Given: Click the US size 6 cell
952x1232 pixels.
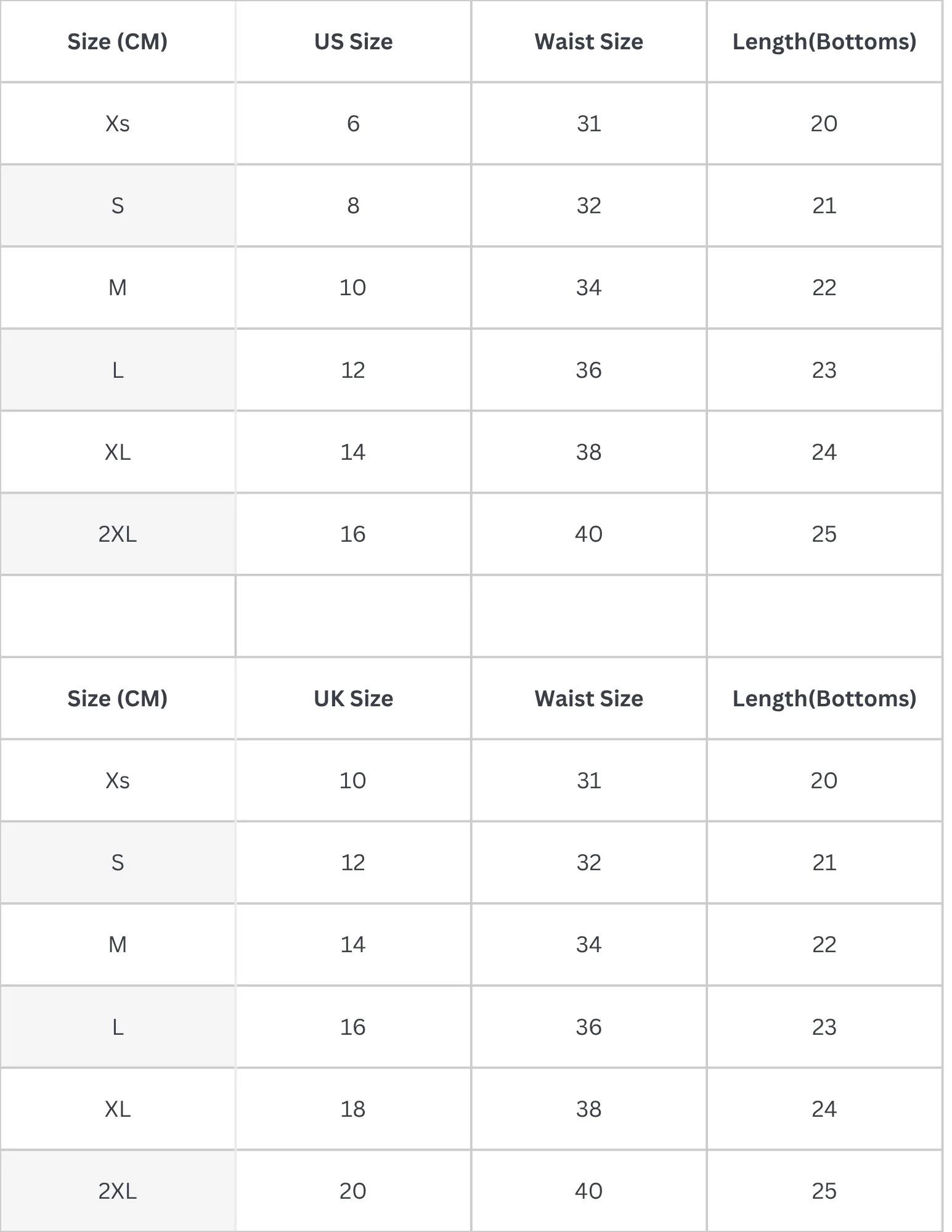Looking at the screenshot, I should pyautogui.click(x=353, y=123).
